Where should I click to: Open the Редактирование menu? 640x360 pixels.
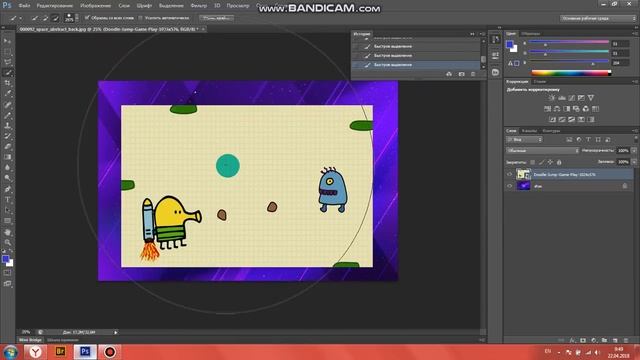(x=55, y=6)
